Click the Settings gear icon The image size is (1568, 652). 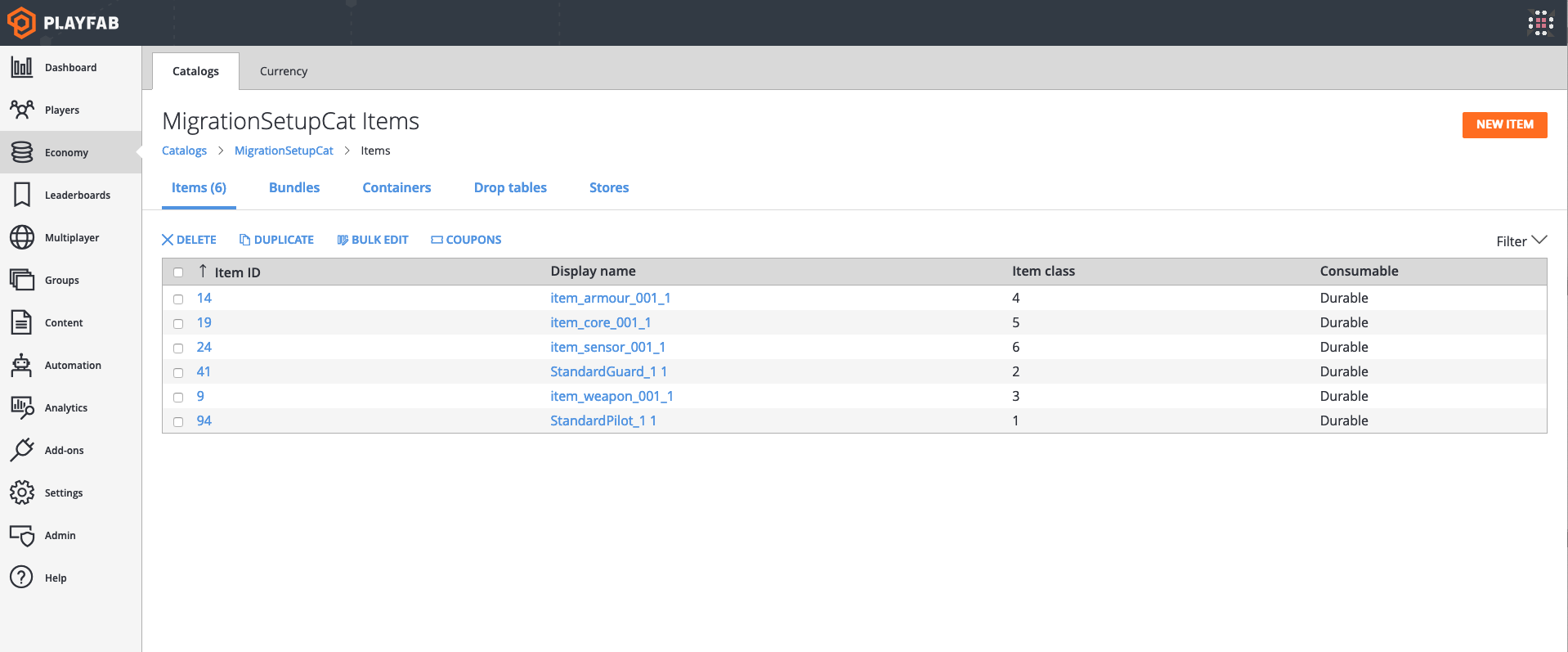click(x=22, y=492)
